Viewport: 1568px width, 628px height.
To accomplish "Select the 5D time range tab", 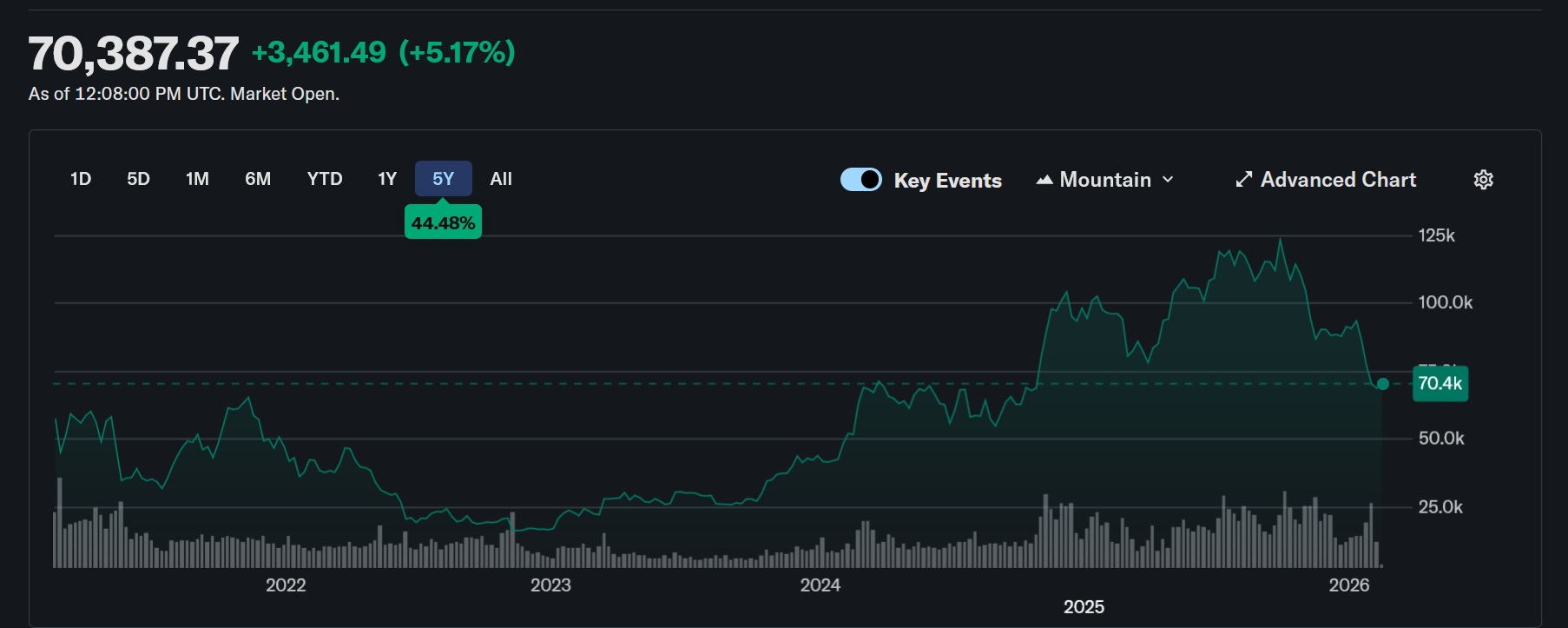I will [139, 179].
